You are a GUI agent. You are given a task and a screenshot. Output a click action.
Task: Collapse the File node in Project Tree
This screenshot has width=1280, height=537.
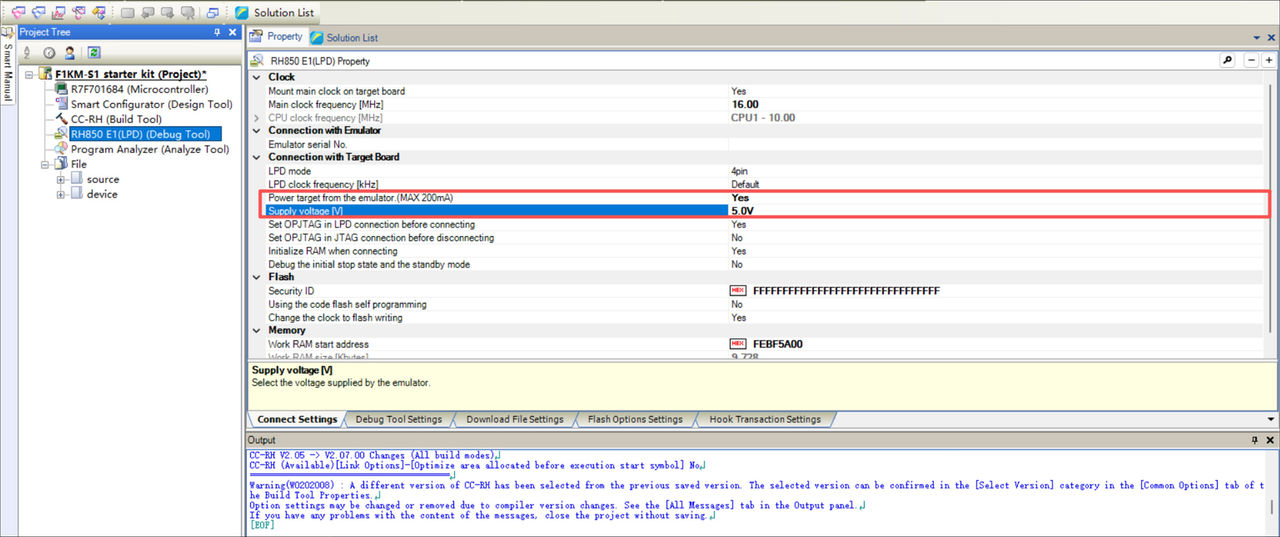click(x=45, y=164)
